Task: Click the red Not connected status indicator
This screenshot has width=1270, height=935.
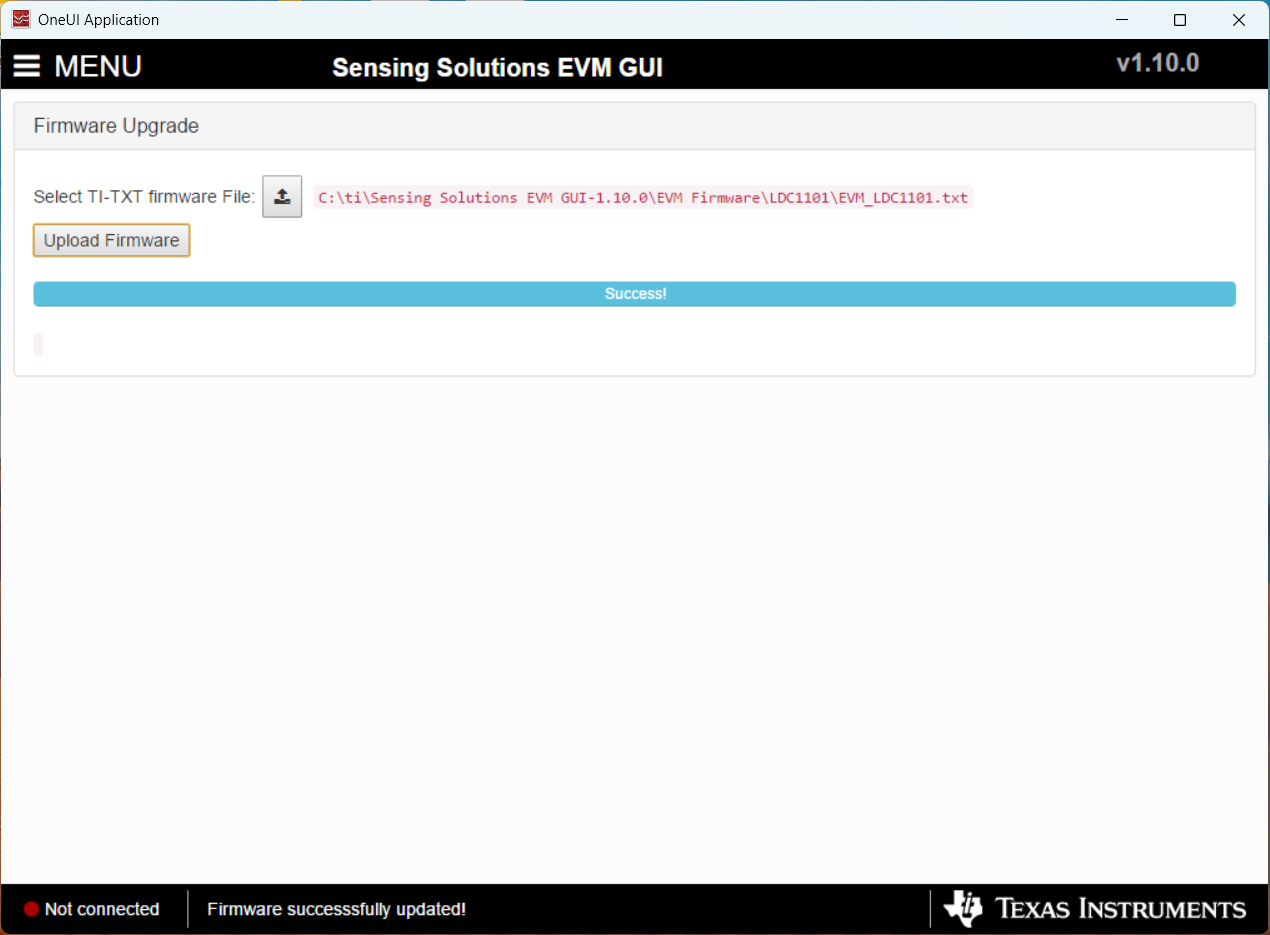Action: 31,909
